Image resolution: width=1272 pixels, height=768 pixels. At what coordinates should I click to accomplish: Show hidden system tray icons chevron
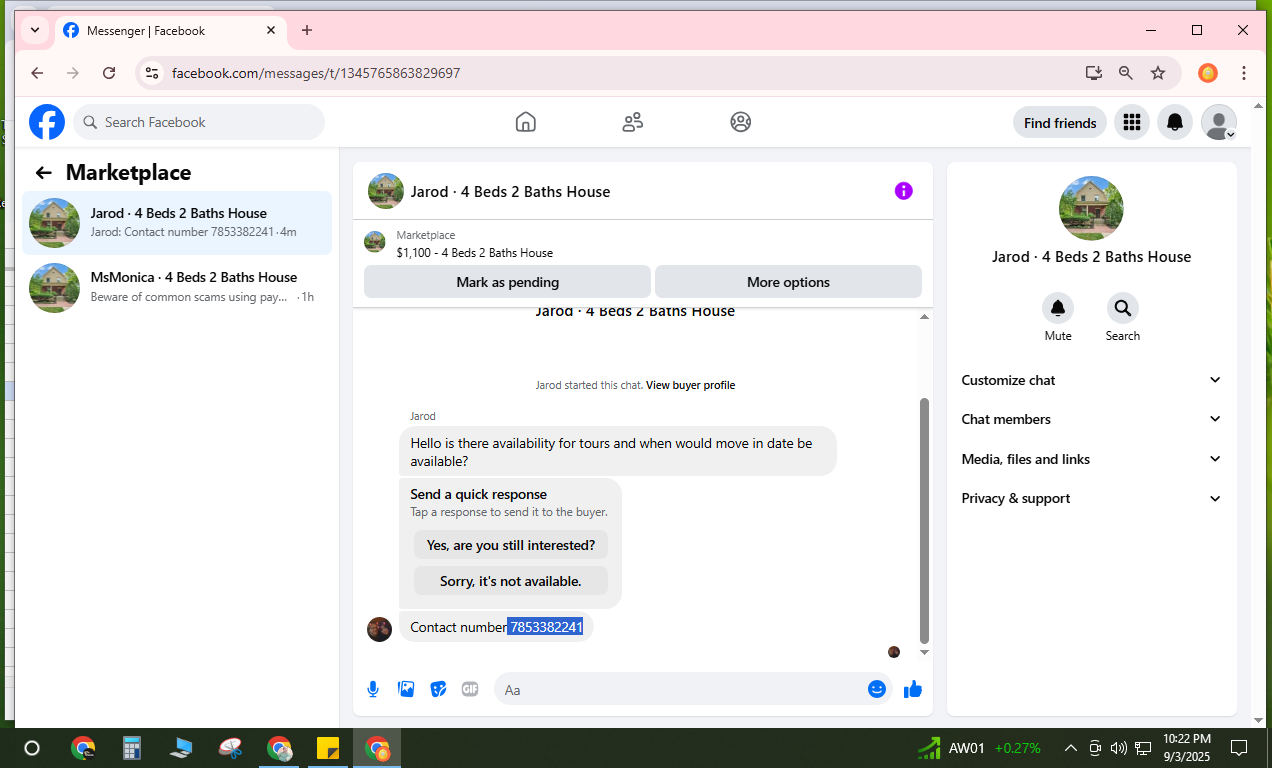point(1070,748)
